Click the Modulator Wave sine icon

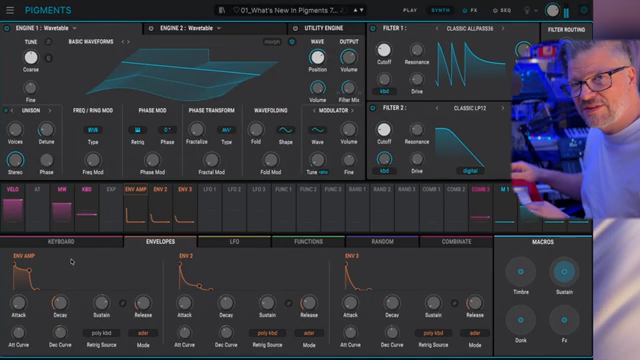point(318,130)
